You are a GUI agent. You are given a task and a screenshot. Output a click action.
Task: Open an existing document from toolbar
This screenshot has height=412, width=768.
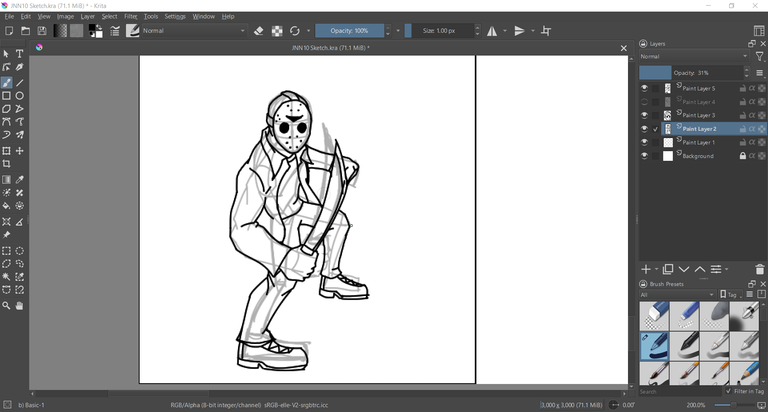point(25,31)
